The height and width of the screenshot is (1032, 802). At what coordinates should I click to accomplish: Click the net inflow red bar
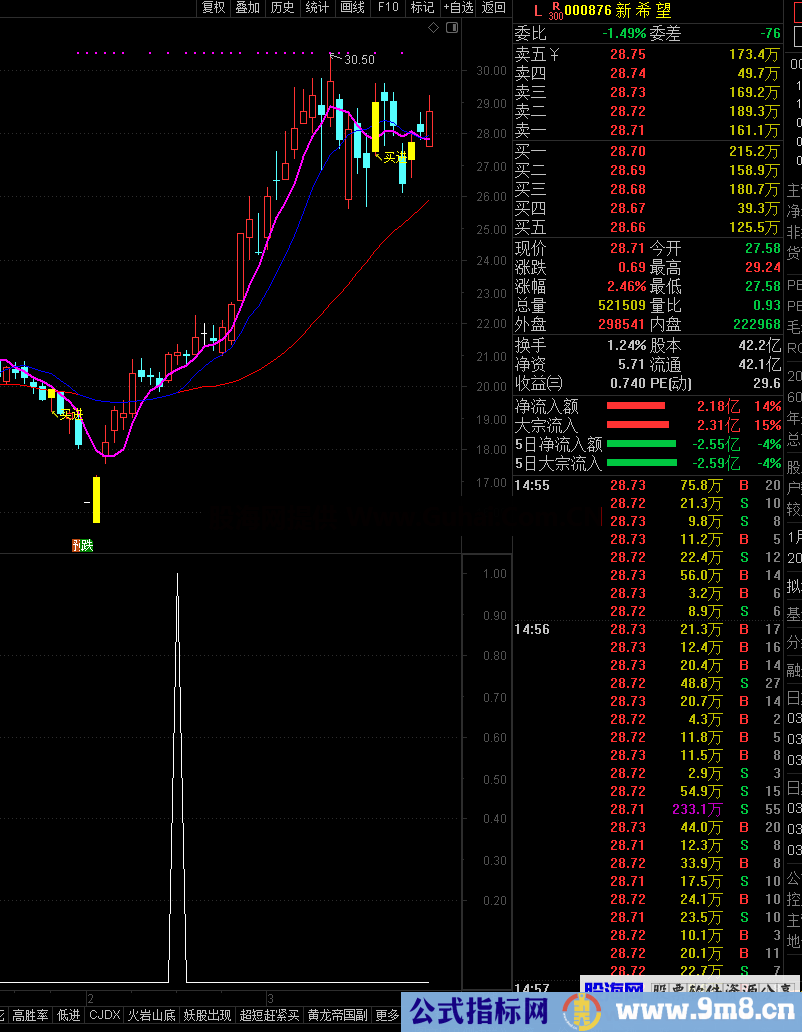pyautogui.click(x=635, y=406)
